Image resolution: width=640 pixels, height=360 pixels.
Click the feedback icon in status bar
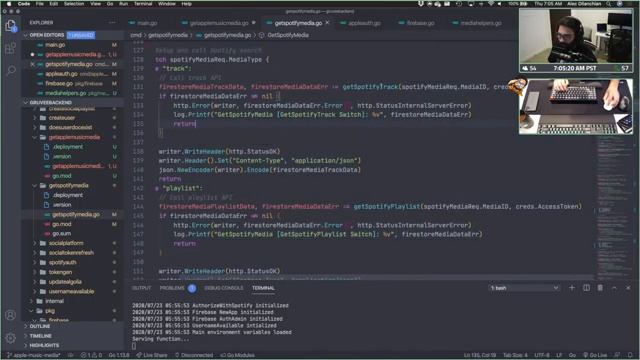pyautogui.click(x=617, y=355)
